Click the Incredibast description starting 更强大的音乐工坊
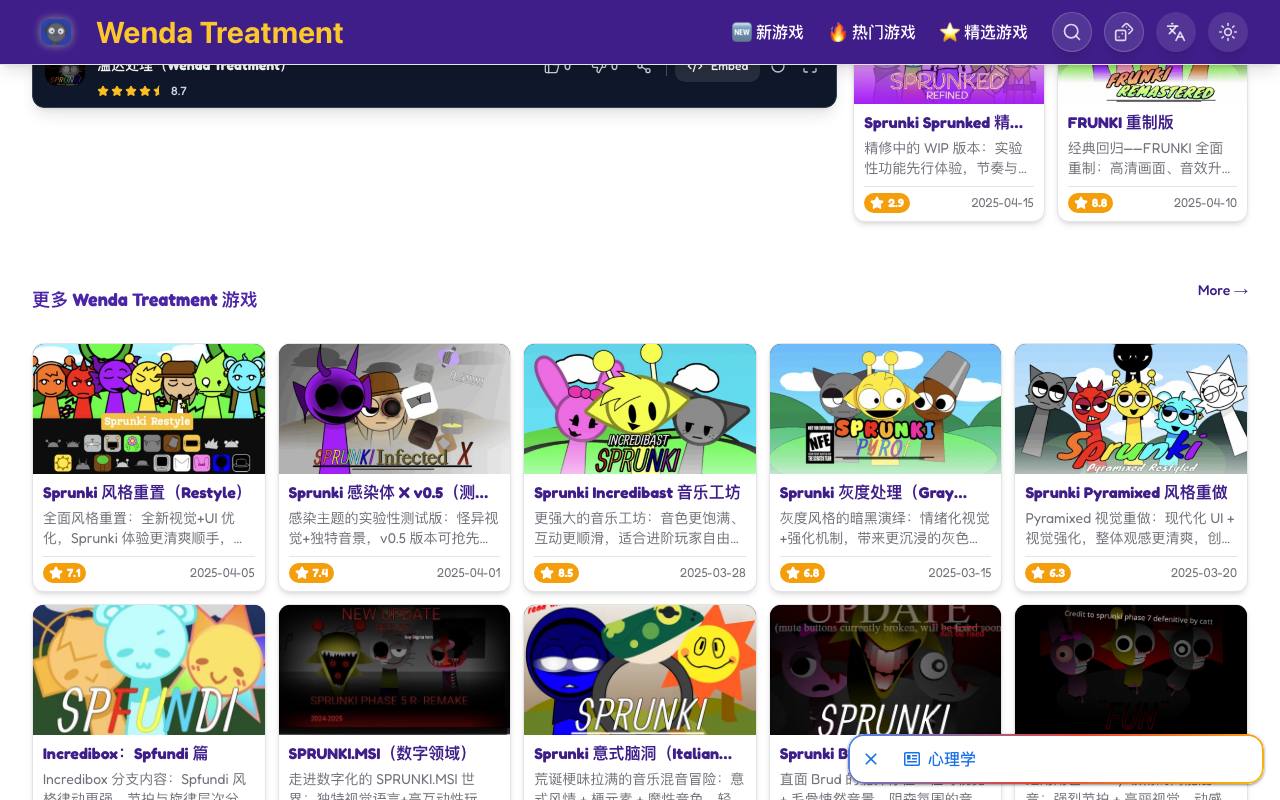Screen dimensions: 1280x800 click(639, 528)
